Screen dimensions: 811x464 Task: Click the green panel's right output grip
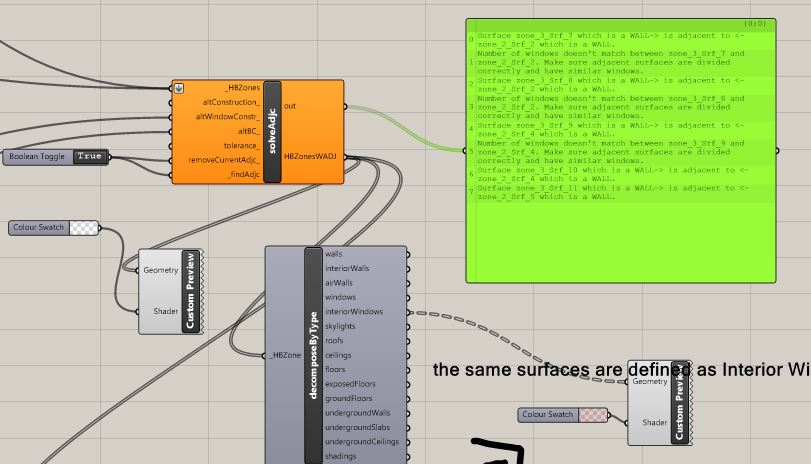(x=777, y=151)
